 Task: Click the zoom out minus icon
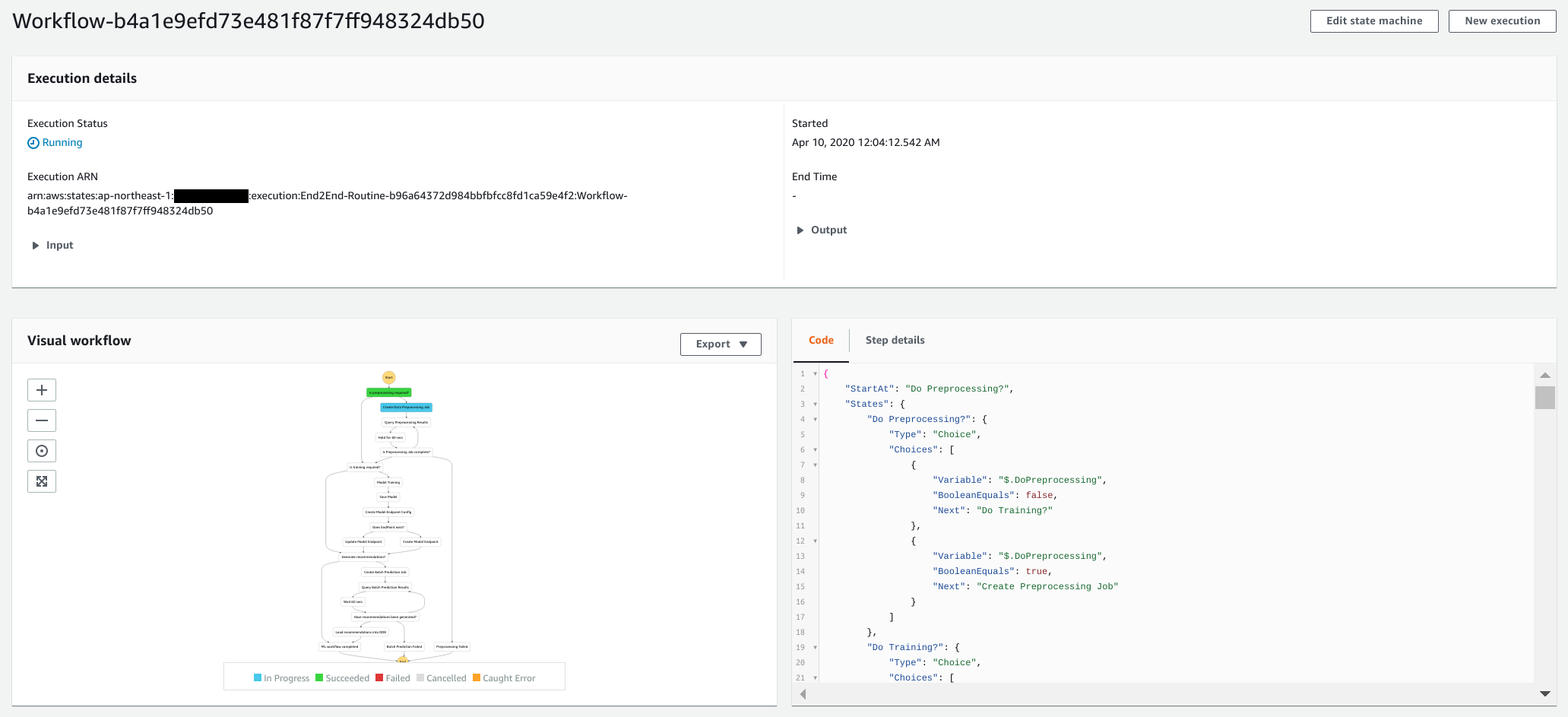point(42,420)
